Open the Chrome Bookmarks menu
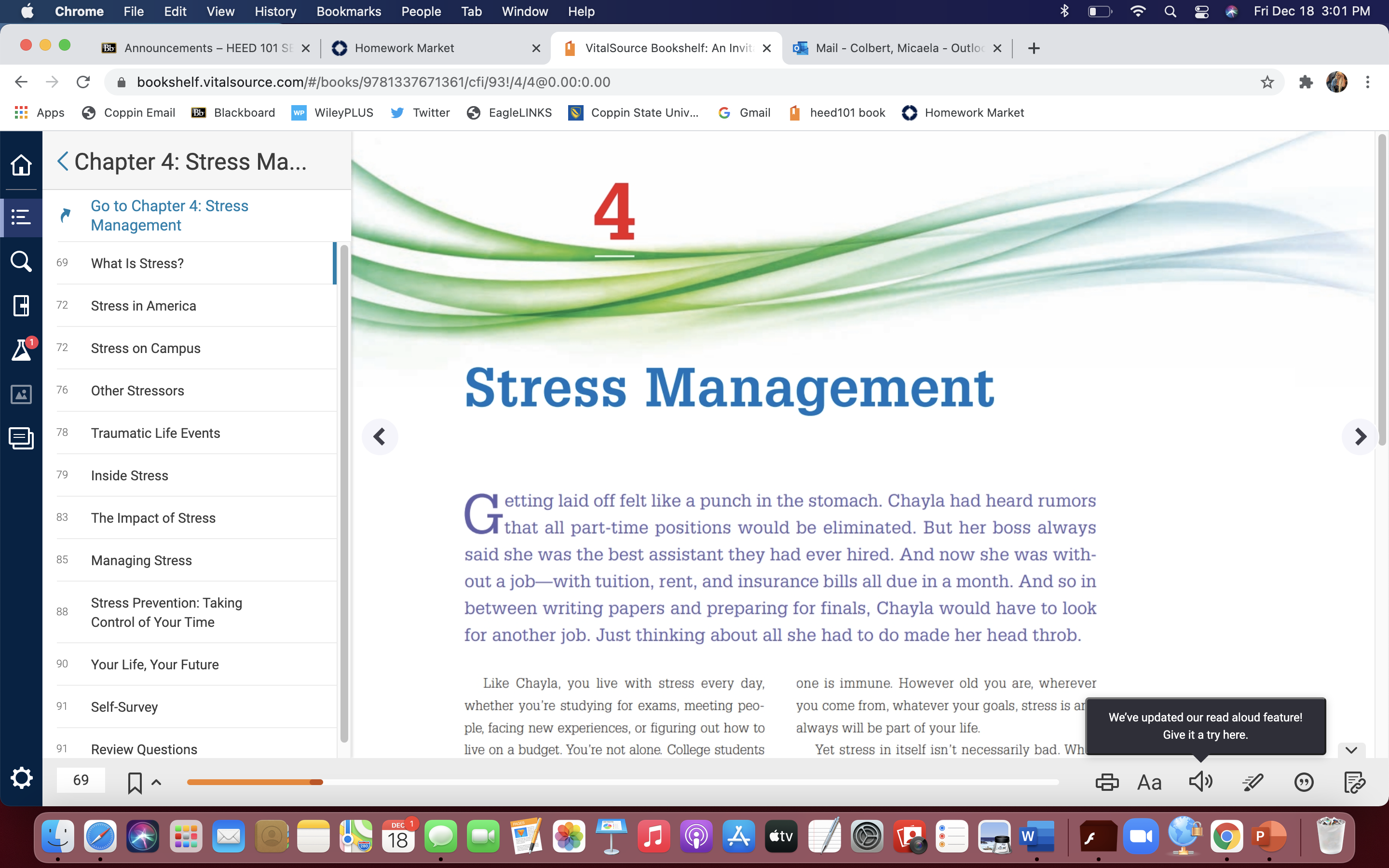Screen dimensions: 1389x868 (348, 12)
